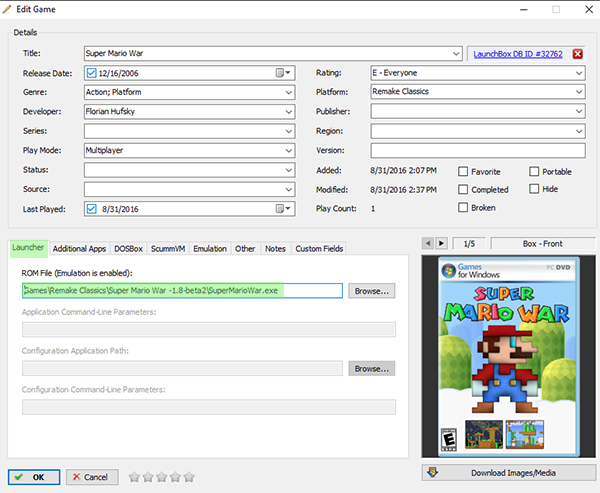Expand the Platform dropdown
Viewport: 600px width, 493px height.
coord(579,92)
